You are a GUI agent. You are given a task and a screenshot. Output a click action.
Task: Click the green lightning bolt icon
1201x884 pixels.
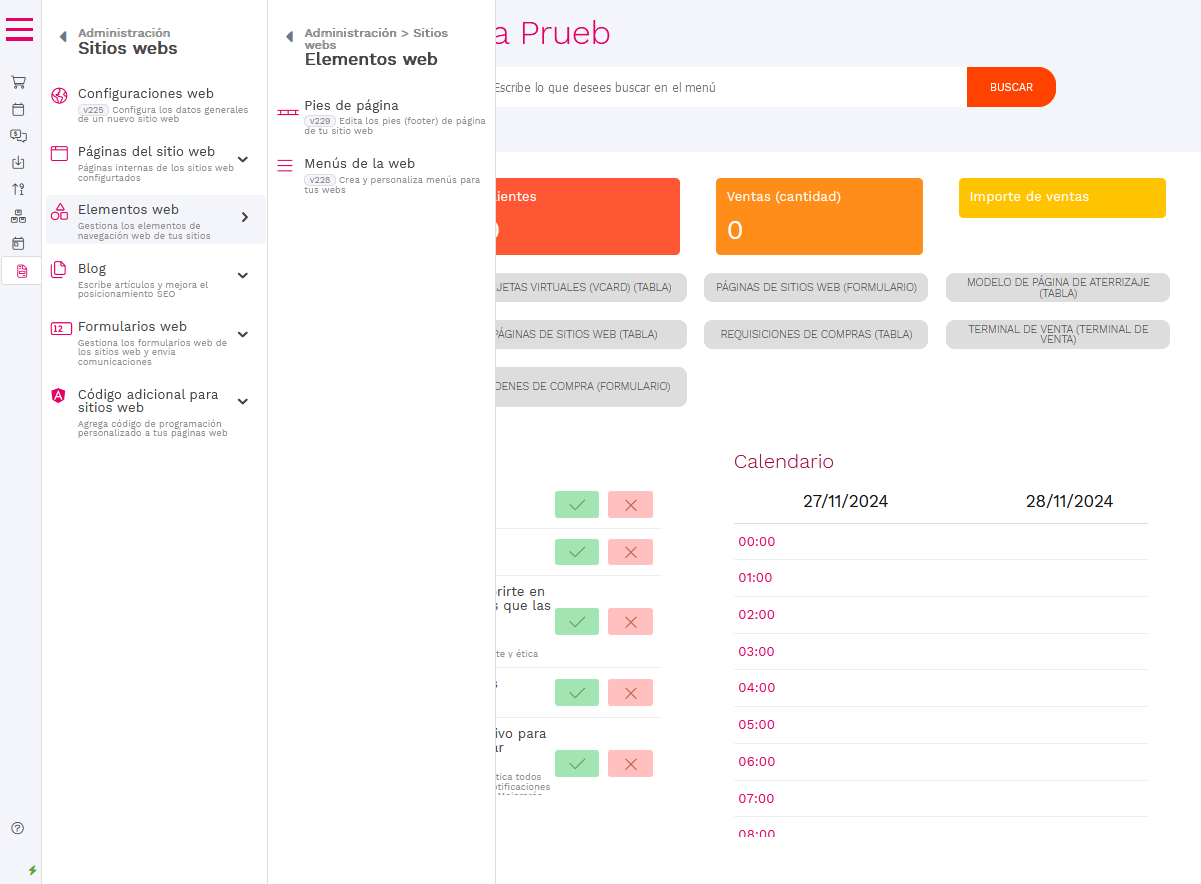[32, 870]
